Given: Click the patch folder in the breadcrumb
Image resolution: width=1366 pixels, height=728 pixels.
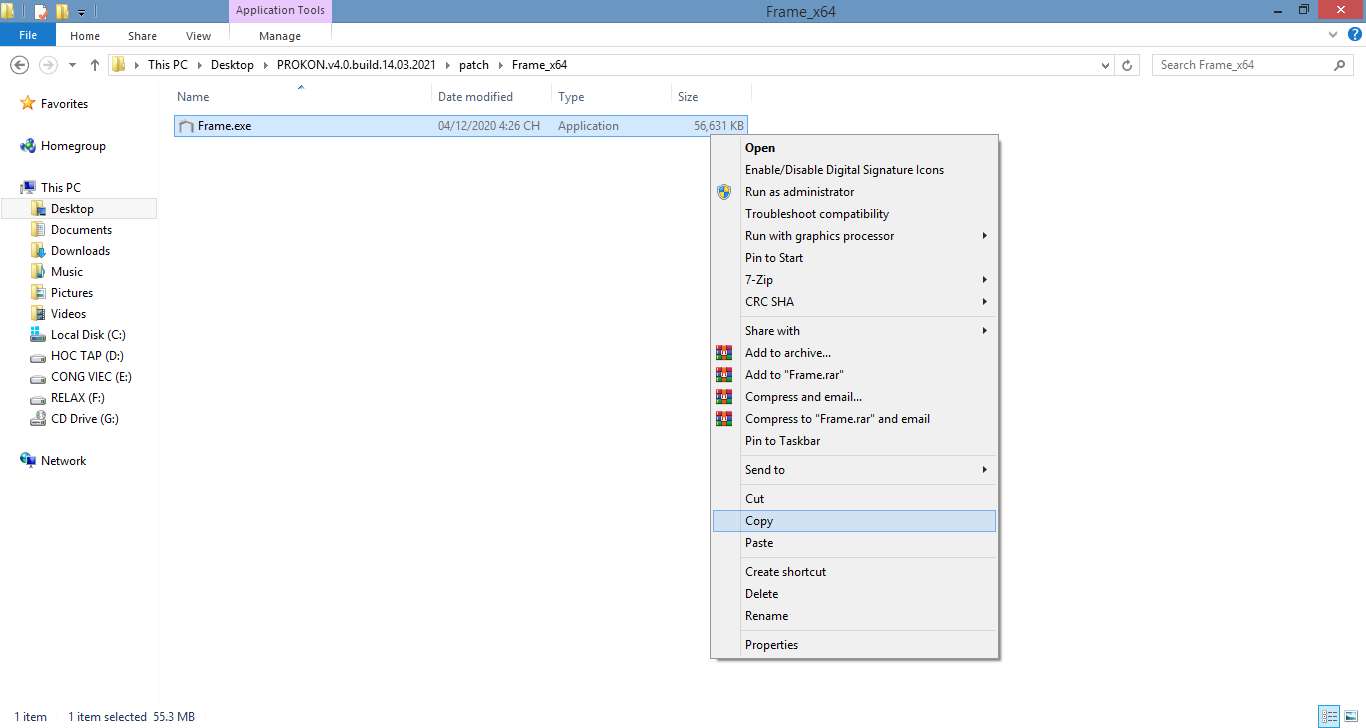Looking at the screenshot, I should [x=474, y=65].
